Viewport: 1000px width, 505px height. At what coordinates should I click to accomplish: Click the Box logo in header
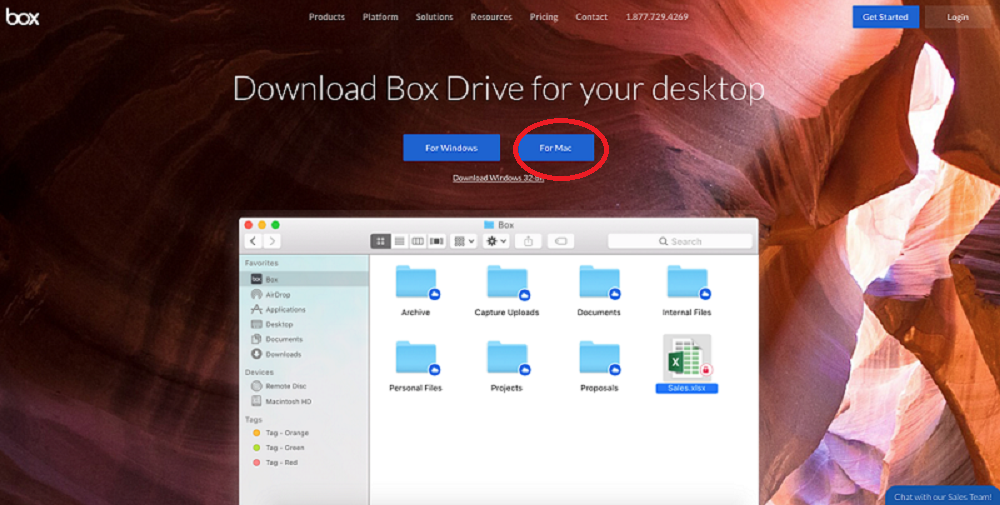(22, 17)
